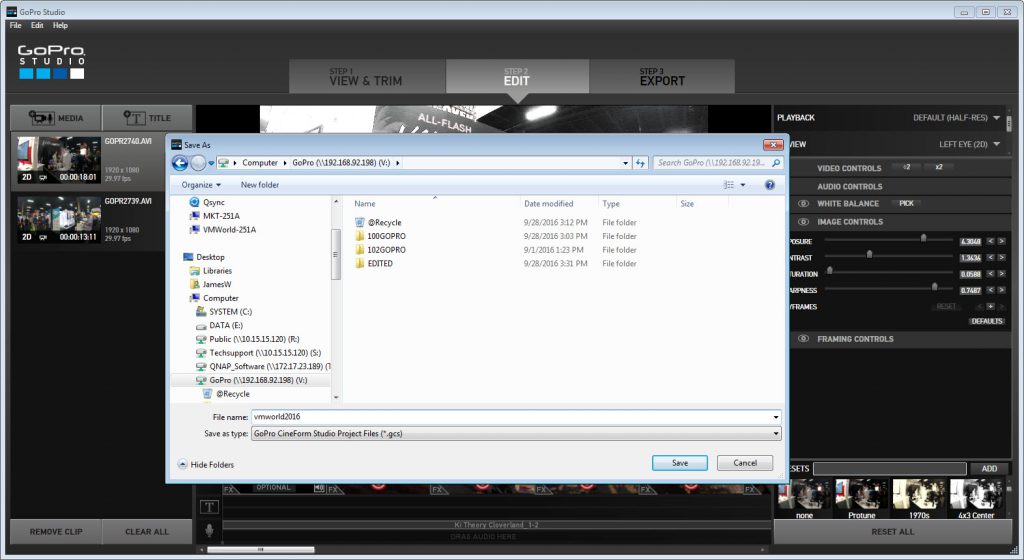
Task: Open the Save as type dropdown
Action: coord(776,434)
